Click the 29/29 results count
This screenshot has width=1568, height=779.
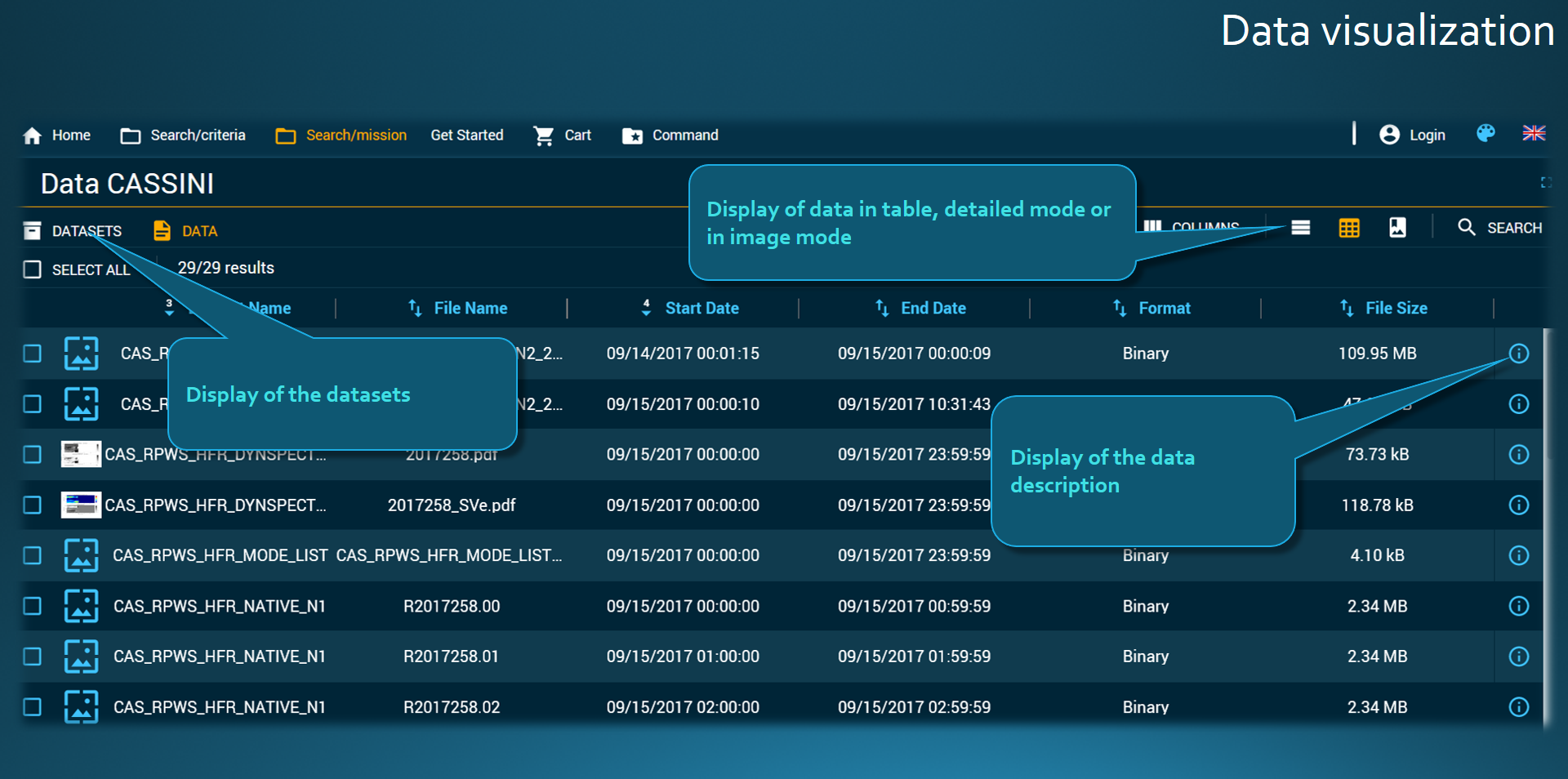tap(226, 268)
